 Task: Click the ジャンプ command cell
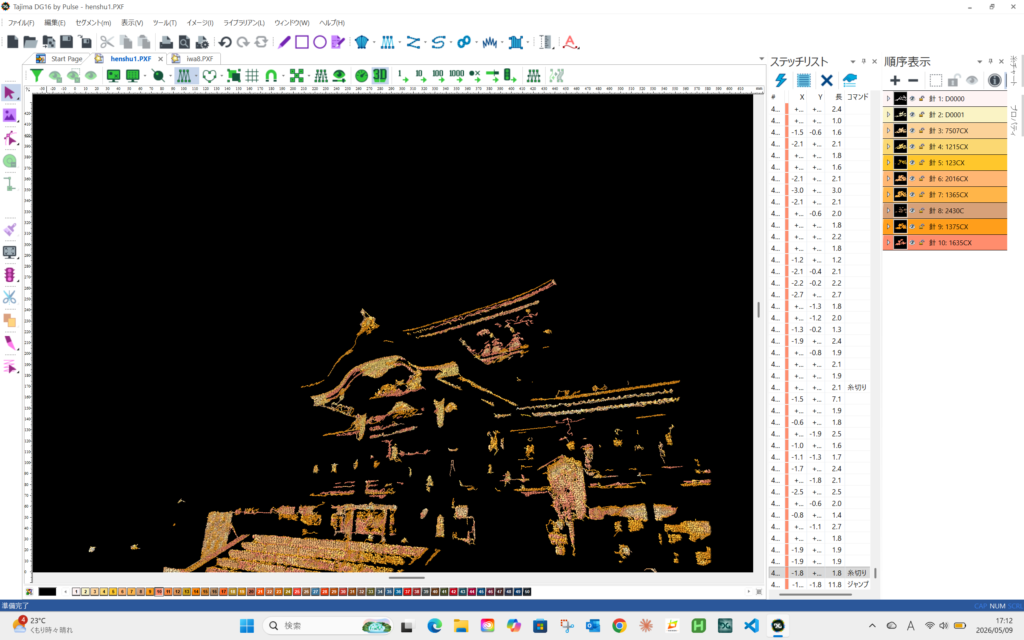point(857,584)
